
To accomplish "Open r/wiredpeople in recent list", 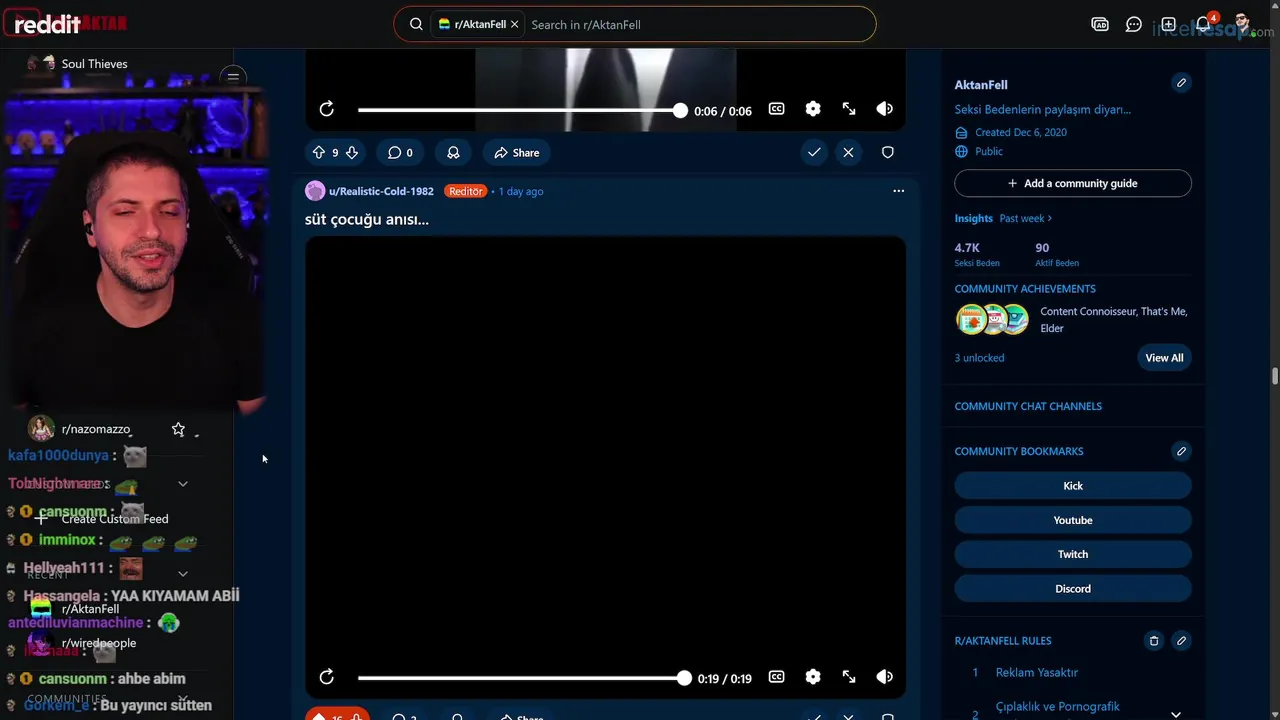I will coord(99,643).
